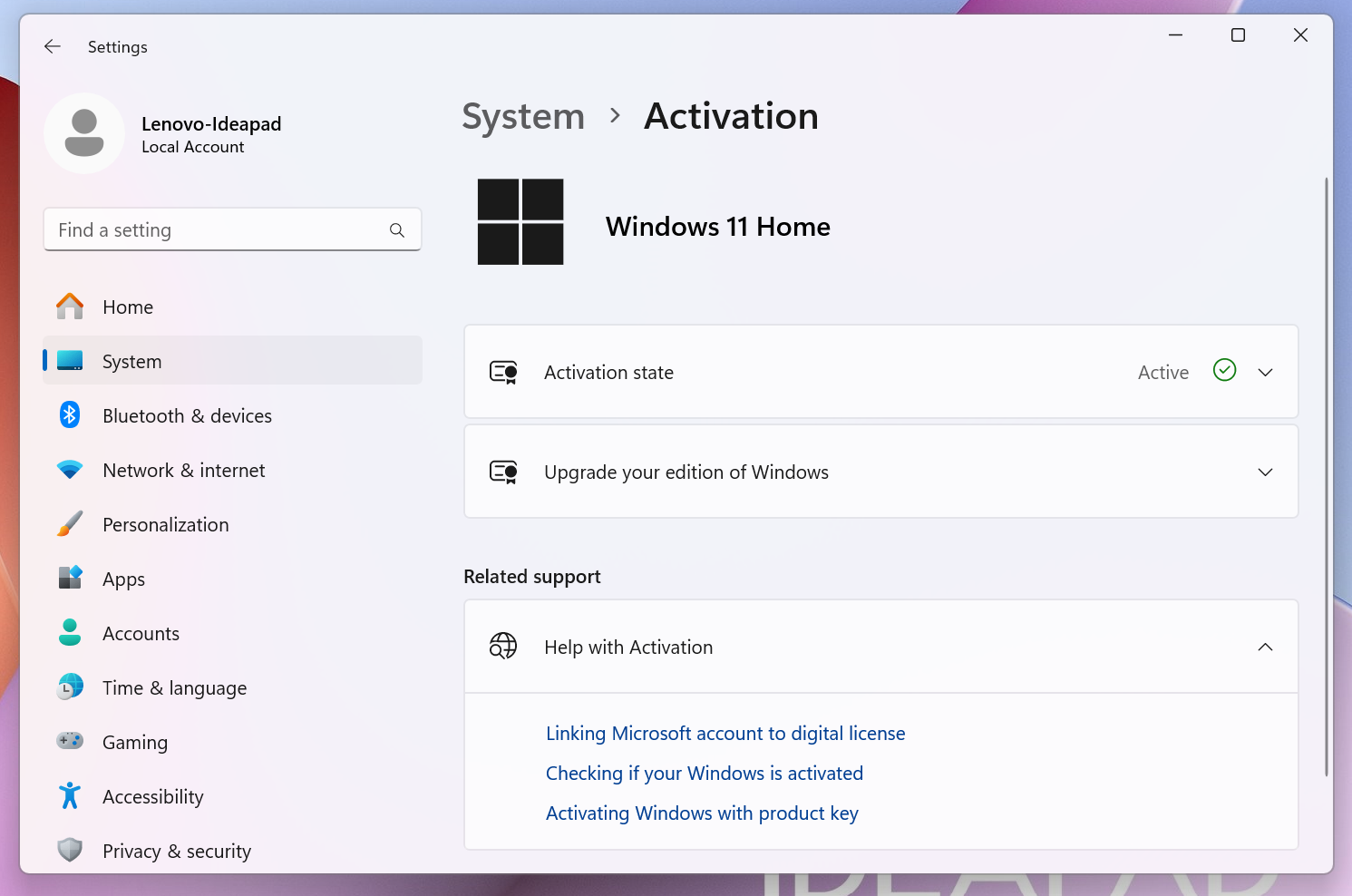Click the Activation state label
The height and width of the screenshot is (896, 1352).
(608, 372)
